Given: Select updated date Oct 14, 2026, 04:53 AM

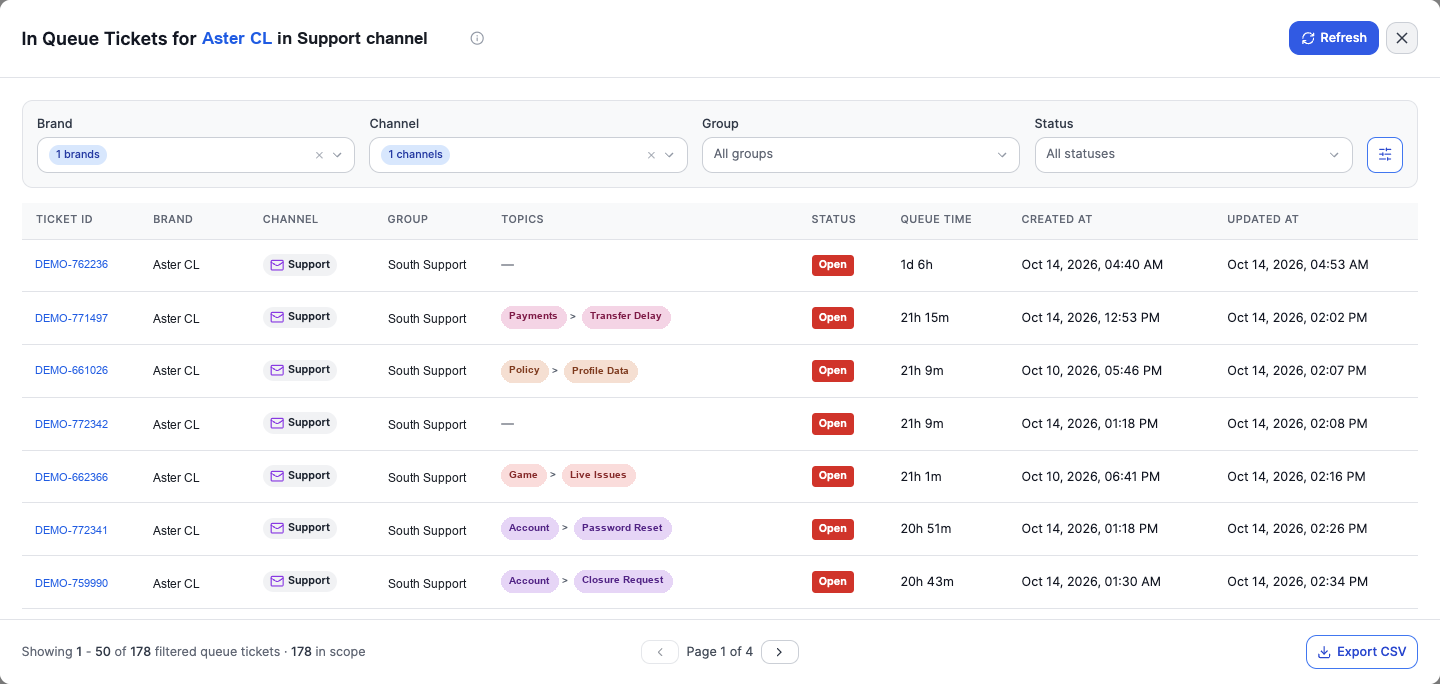Looking at the screenshot, I should [x=1298, y=265].
